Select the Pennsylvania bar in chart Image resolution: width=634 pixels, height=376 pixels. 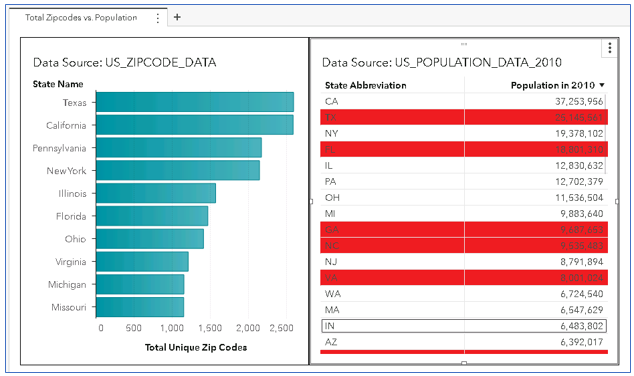click(x=179, y=148)
